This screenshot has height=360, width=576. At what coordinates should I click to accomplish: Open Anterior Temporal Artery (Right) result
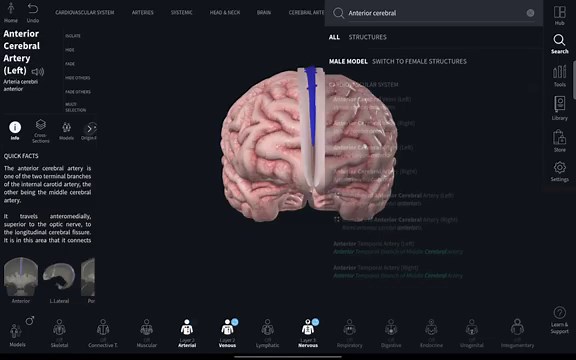[398, 271]
